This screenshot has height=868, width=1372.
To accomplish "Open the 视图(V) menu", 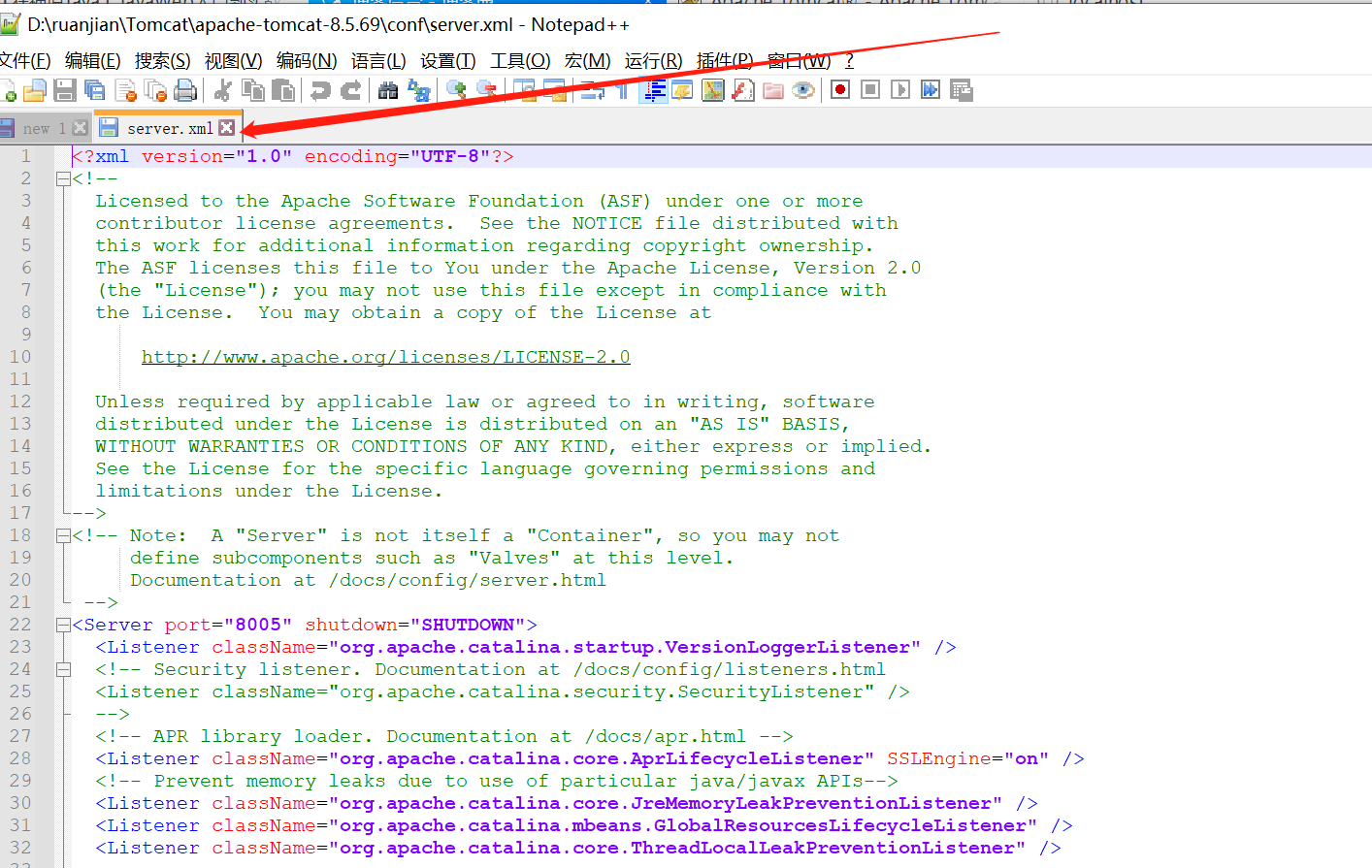I will 234,61.
